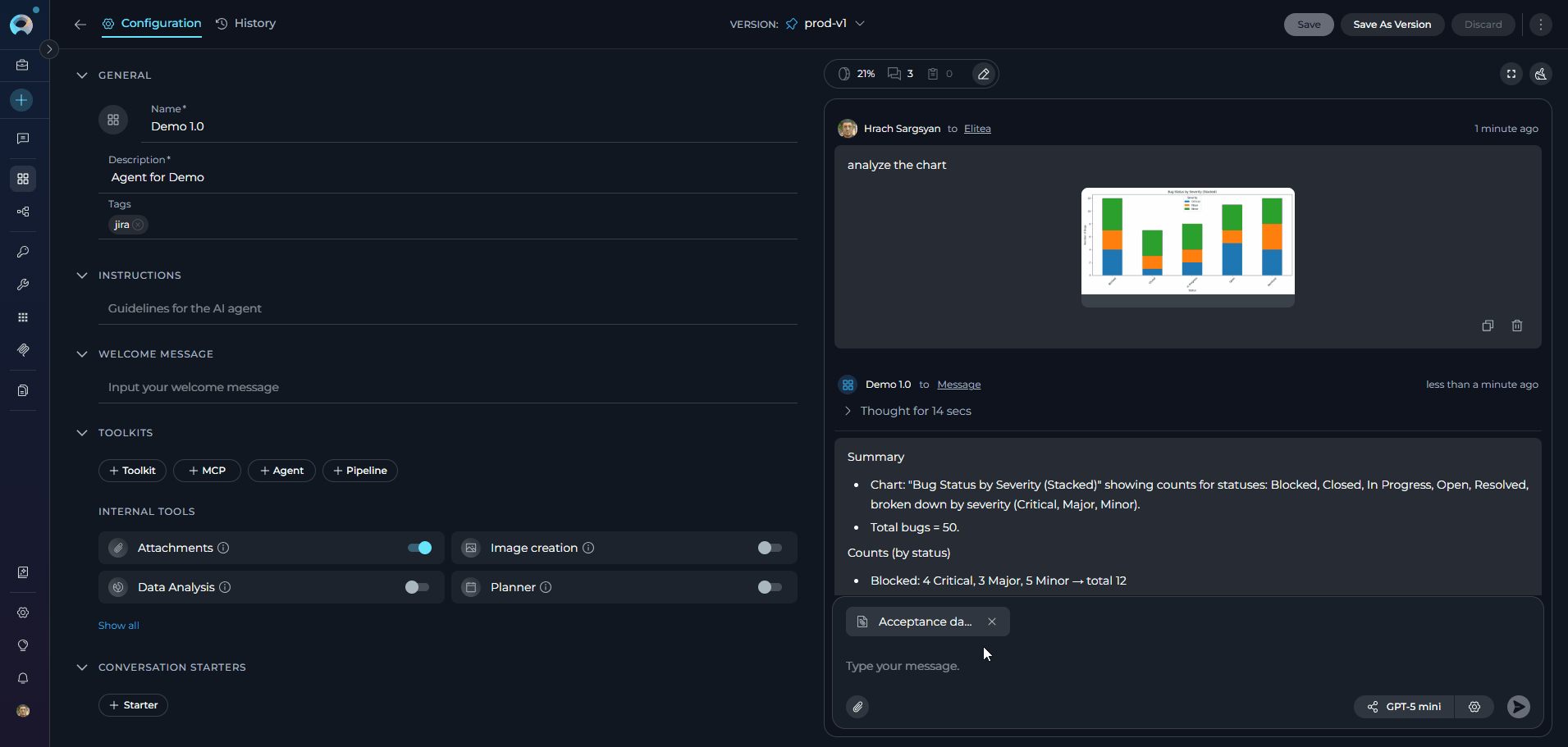Viewport: 1568px width, 747px height.
Task: Open the user avatar in sidebar
Action: (23, 711)
